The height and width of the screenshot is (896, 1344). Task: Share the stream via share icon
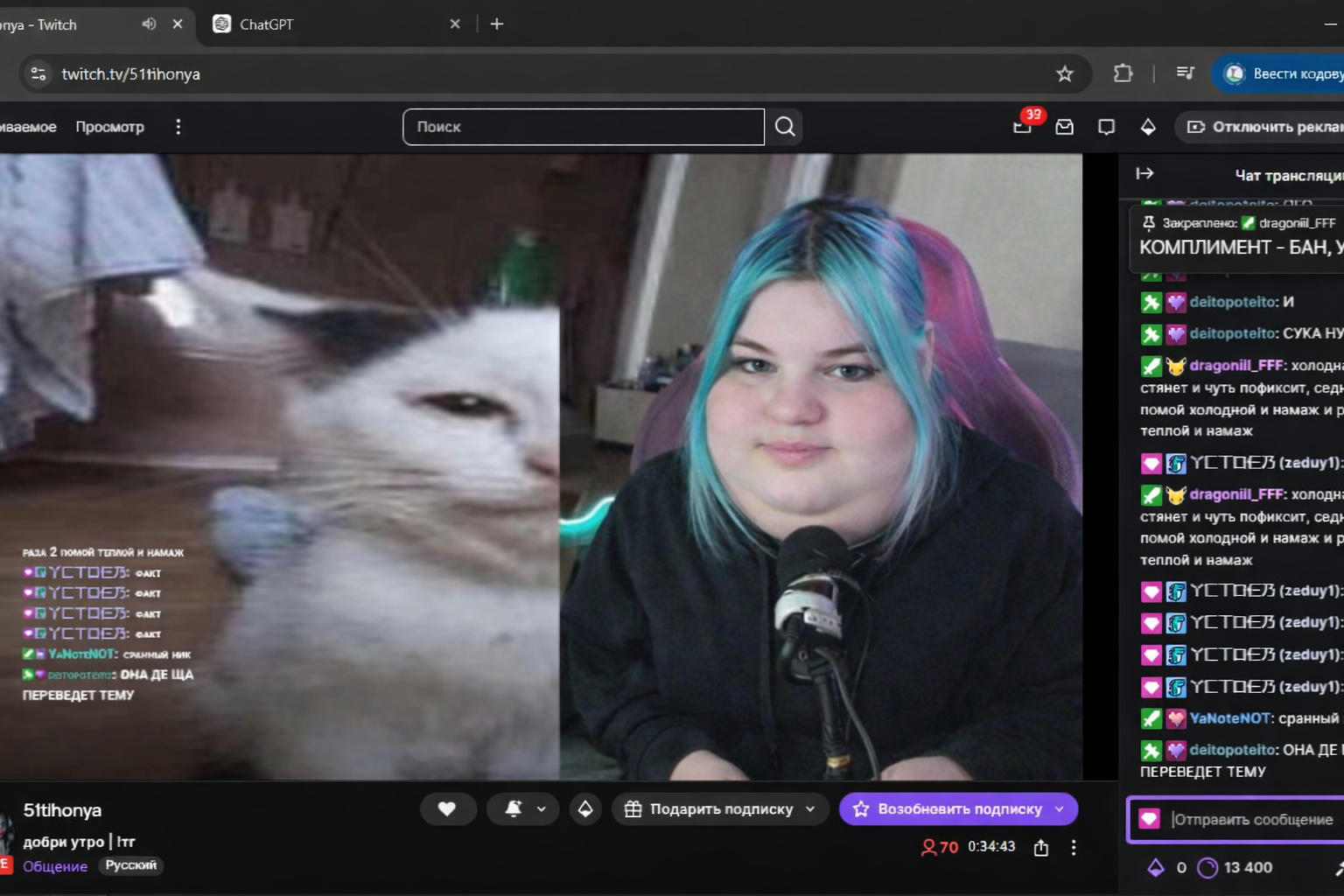[x=1041, y=847]
